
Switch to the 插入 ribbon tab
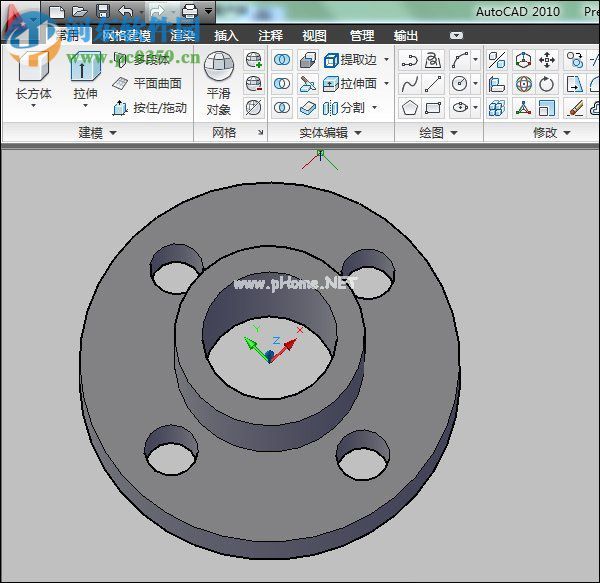point(227,35)
